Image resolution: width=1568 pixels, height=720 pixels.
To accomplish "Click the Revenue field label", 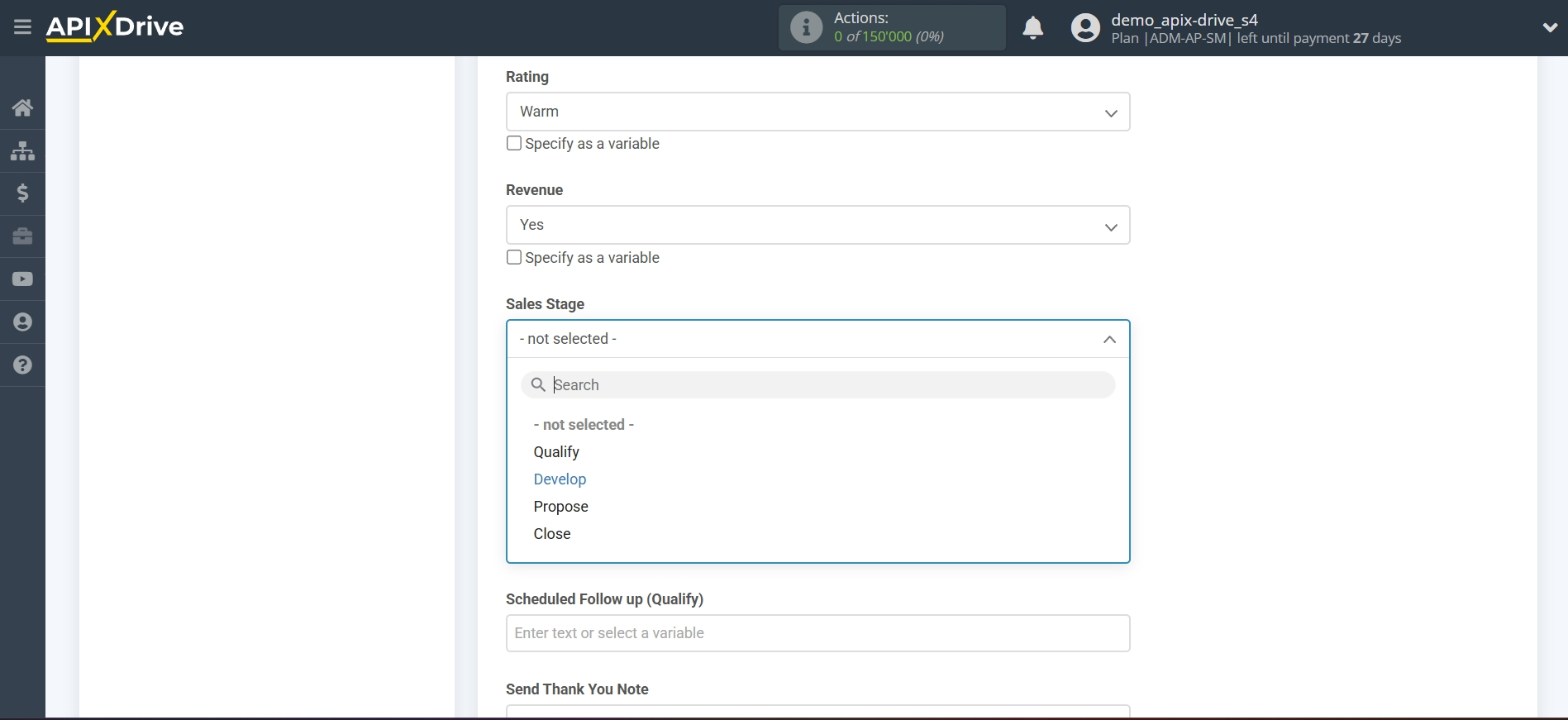I will pyautogui.click(x=534, y=190).
